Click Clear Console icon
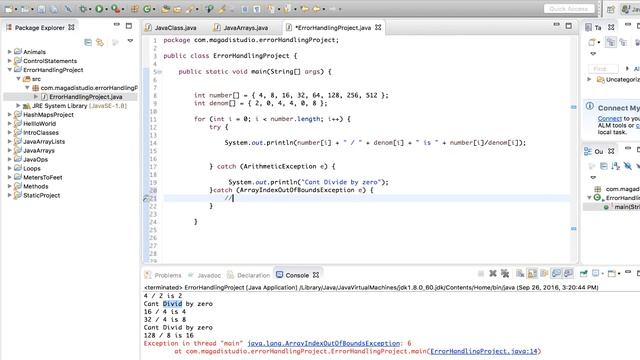640x360 pixels. (520, 273)
